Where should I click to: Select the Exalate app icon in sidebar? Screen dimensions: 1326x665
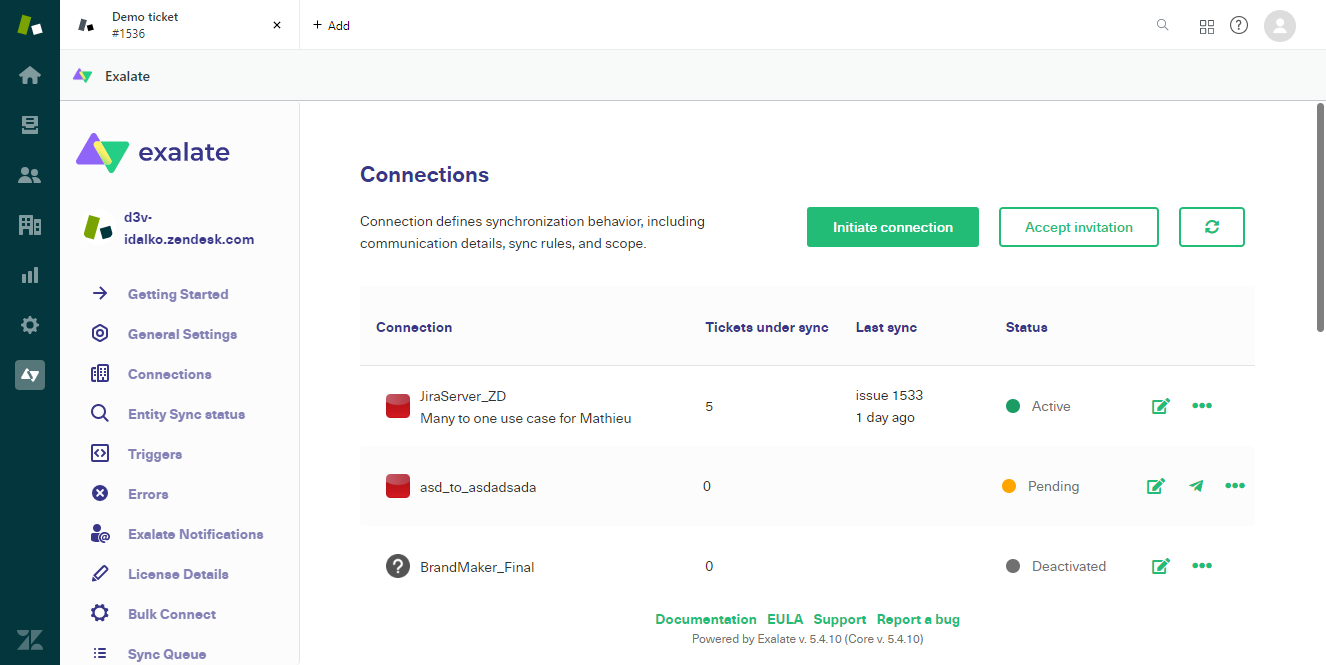click(x=30, y=375)
